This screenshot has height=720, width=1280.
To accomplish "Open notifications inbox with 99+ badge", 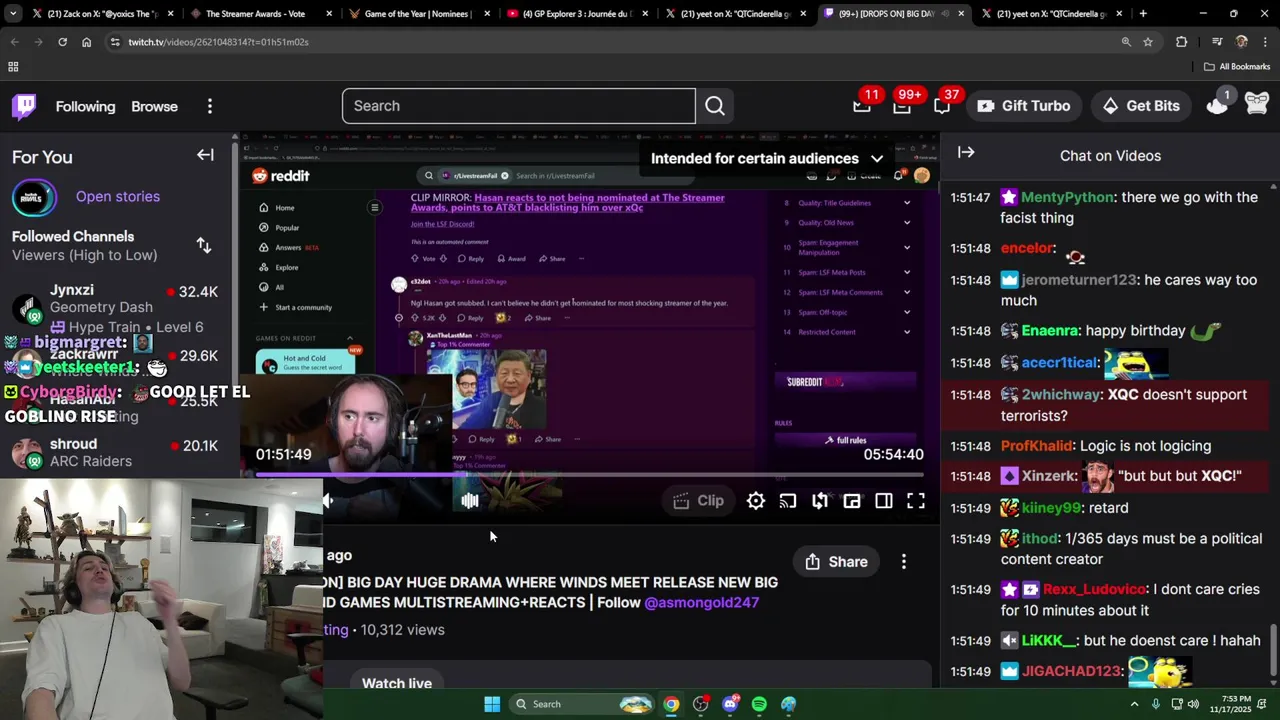I will click(x=902, y=105).
